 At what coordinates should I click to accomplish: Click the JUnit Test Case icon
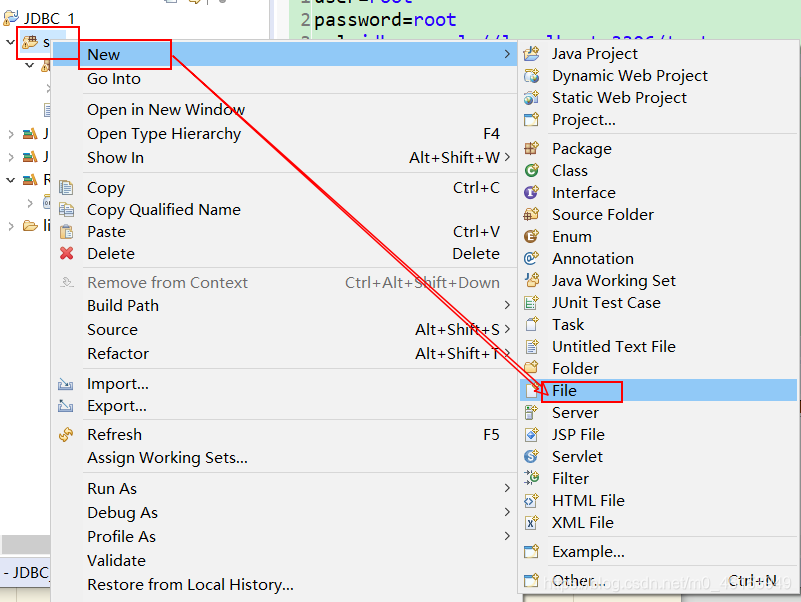(531, 303)
